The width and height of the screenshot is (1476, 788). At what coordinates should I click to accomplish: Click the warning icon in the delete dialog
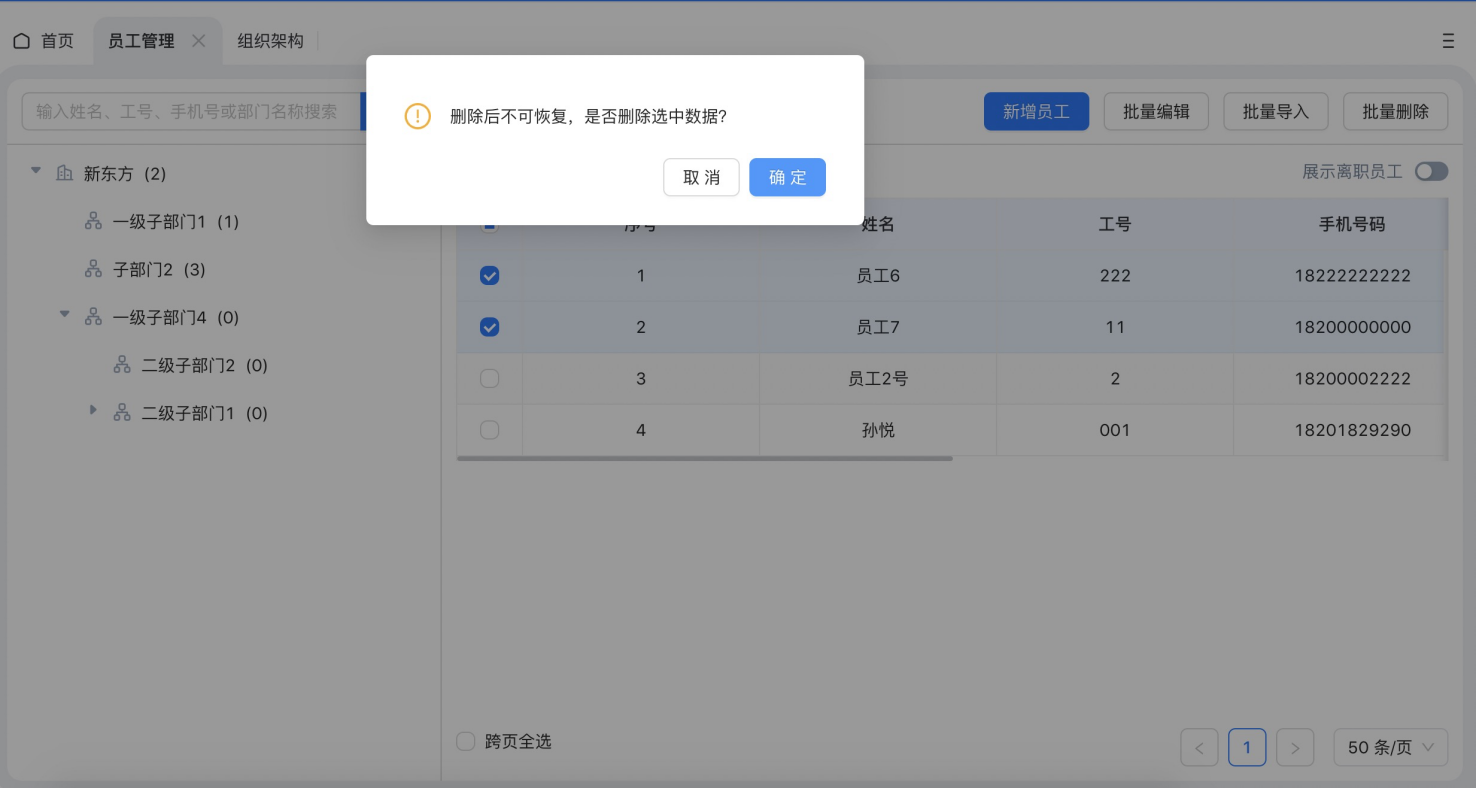pyautogui.click(x=417, y=116)
